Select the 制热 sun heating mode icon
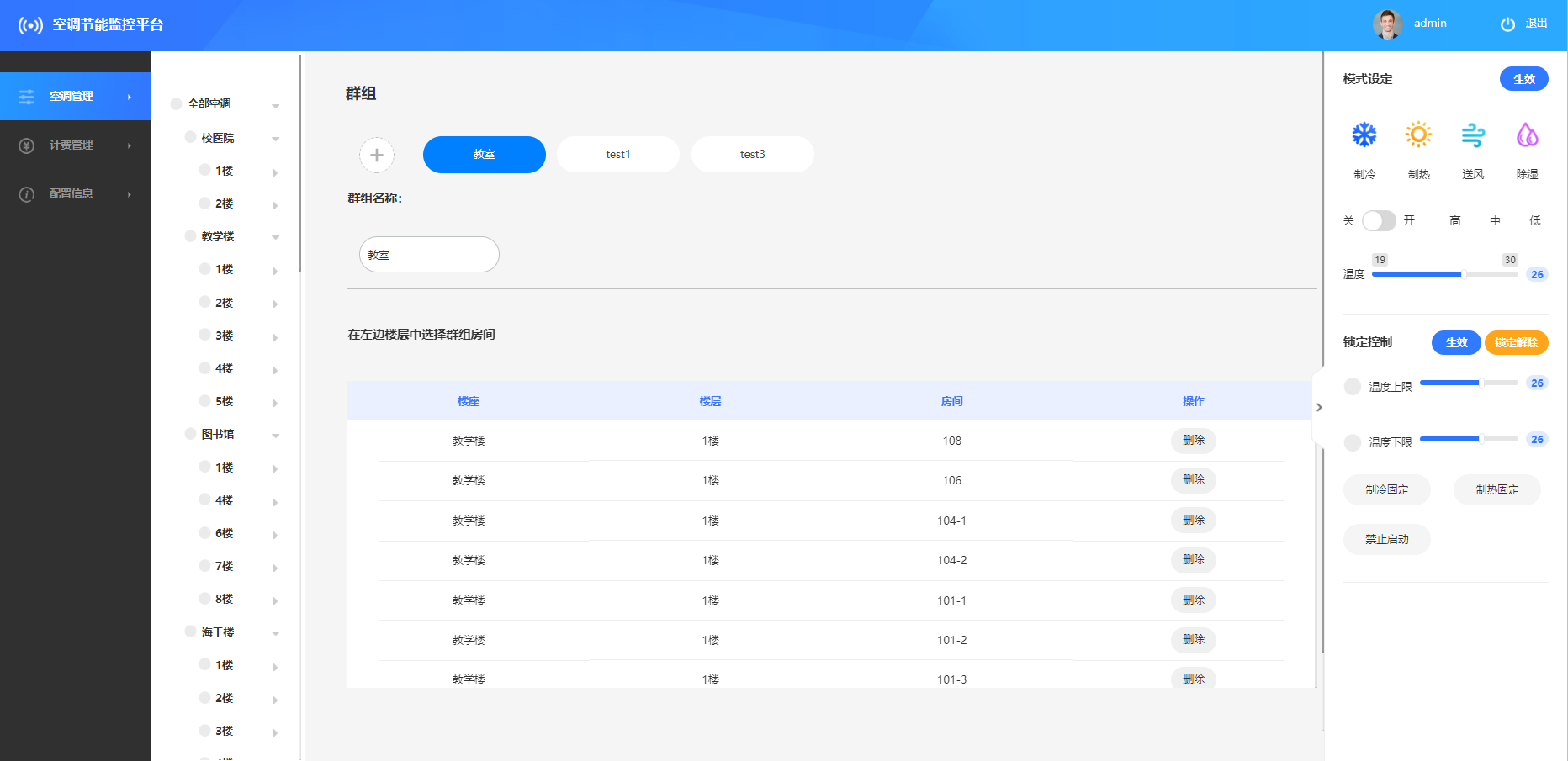The width and height of the screenshot is (1568, 761). point(1417,135)
